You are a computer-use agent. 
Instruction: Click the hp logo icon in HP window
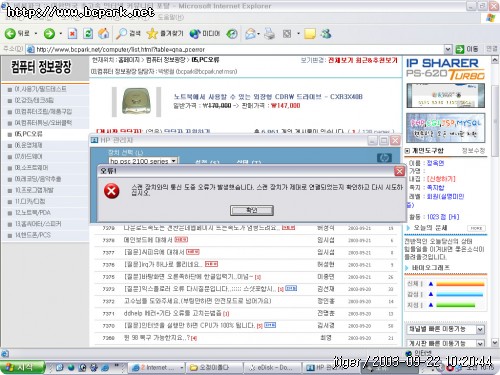click(x=384, y=158)
